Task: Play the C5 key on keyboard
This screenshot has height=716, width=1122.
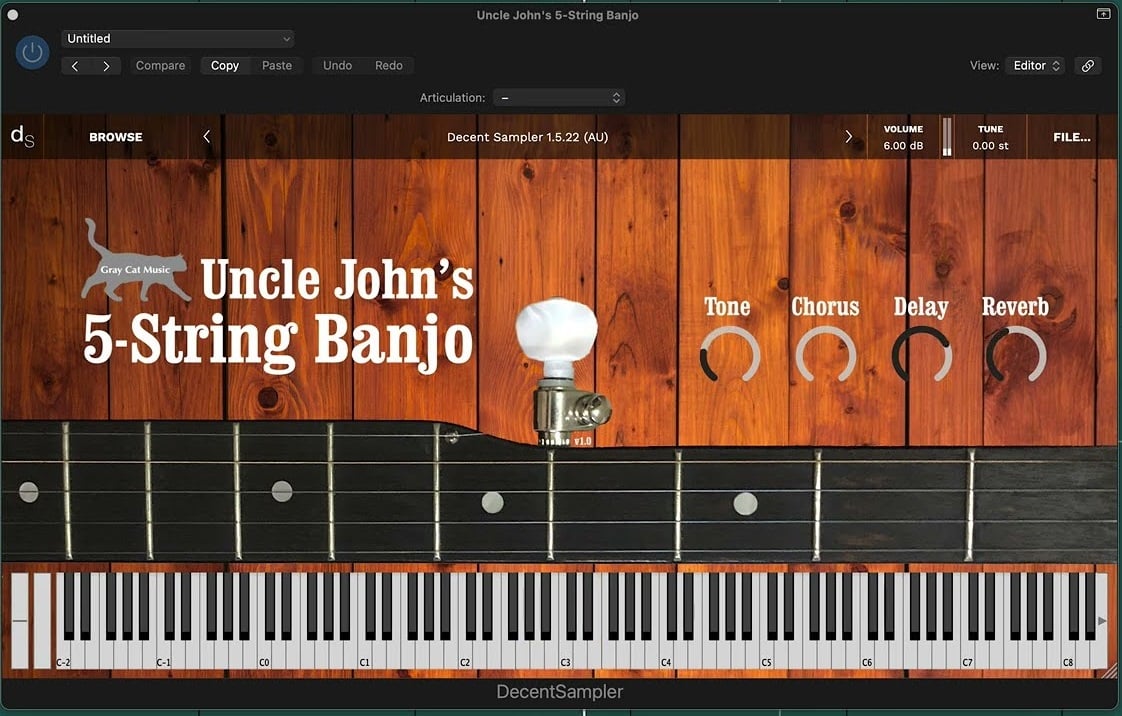Action: click(766, 654)
